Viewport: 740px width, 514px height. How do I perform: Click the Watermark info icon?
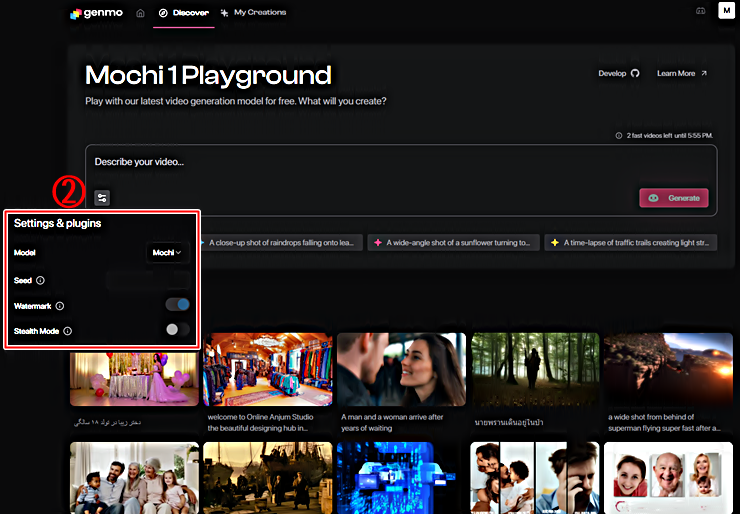coord(59,306)
